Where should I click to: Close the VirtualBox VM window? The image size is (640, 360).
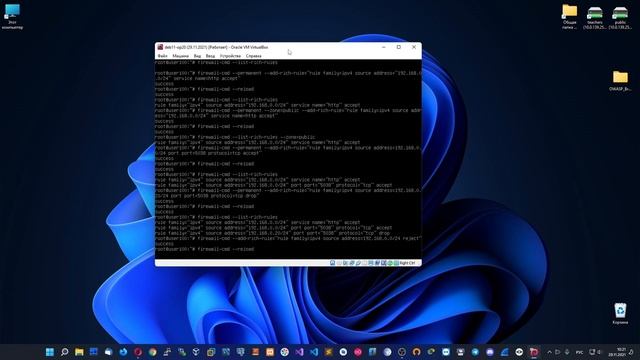[414, 47]
